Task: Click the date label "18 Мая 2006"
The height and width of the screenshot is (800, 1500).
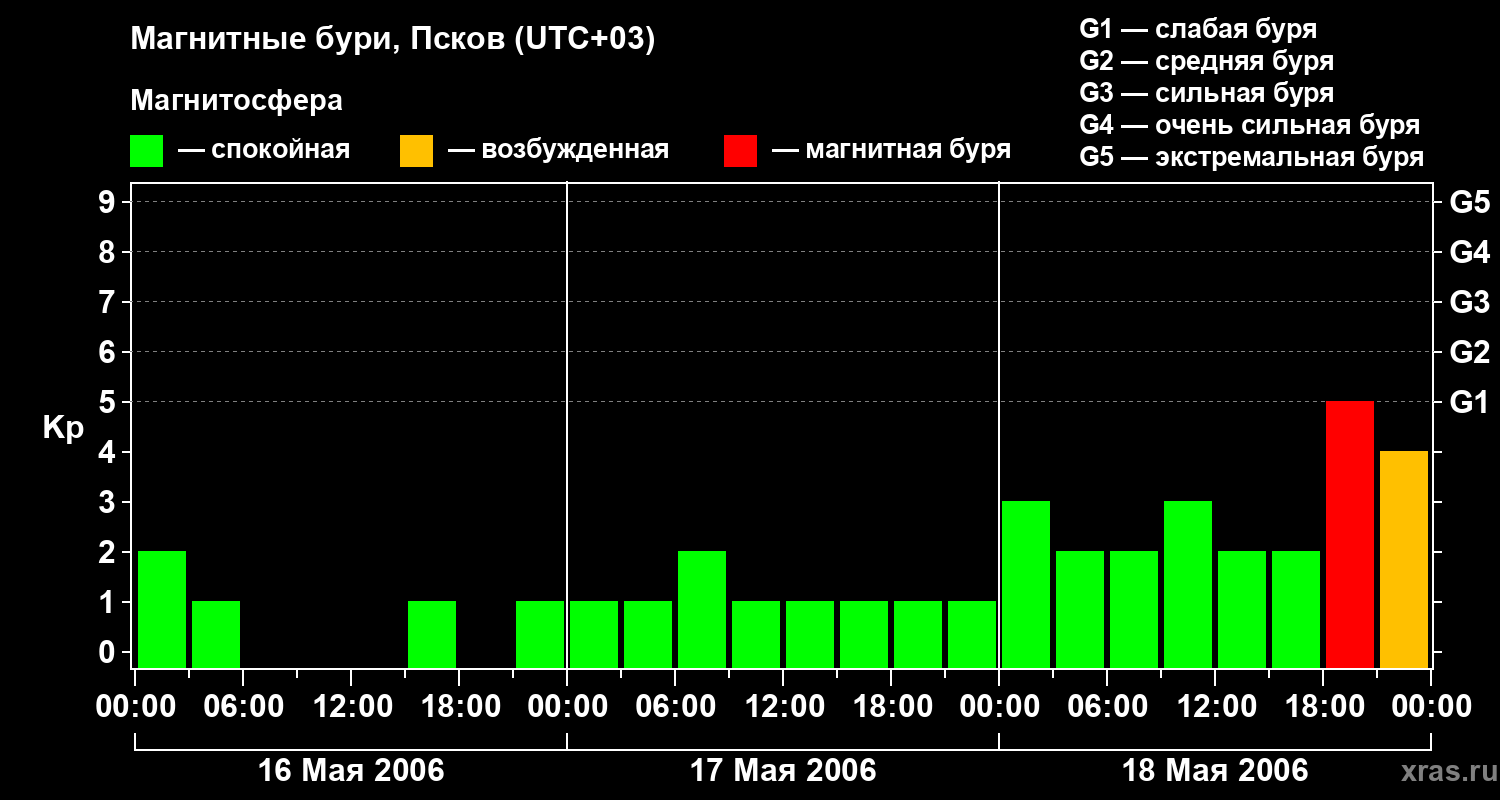Action: tap(1215, 770)
